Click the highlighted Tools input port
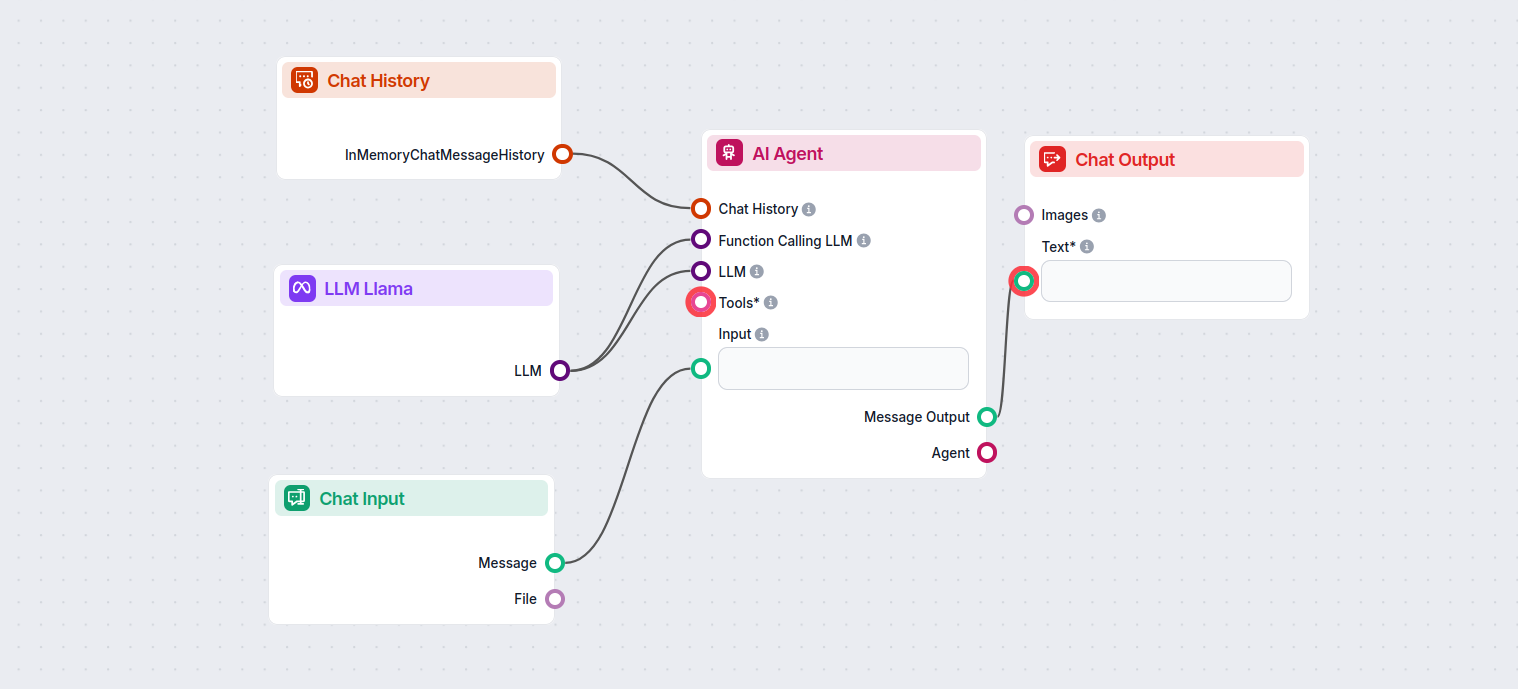Screen dimensions: 1518x689 [701, 302]
